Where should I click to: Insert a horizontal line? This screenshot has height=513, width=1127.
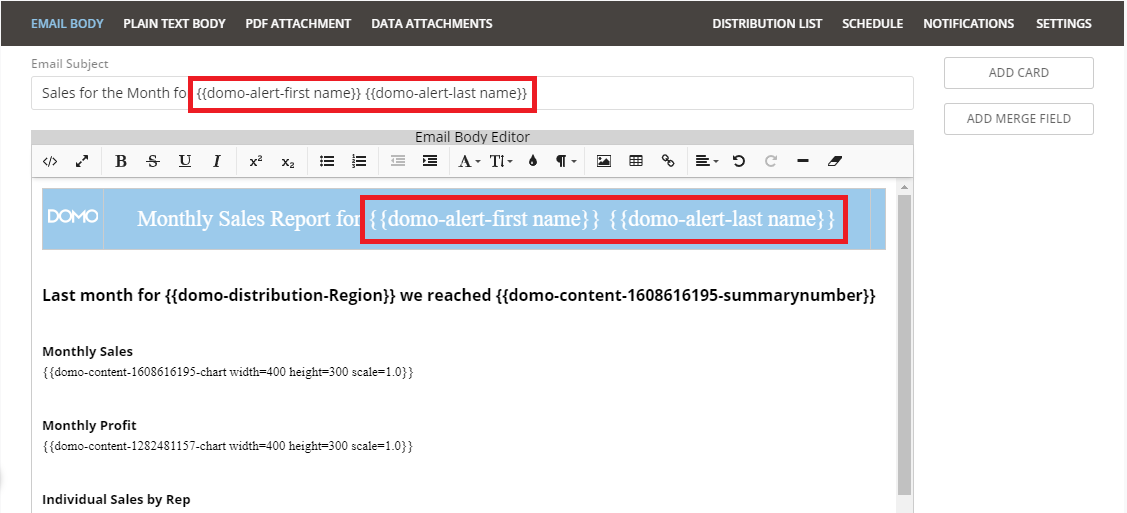click(x=803, y=162)
